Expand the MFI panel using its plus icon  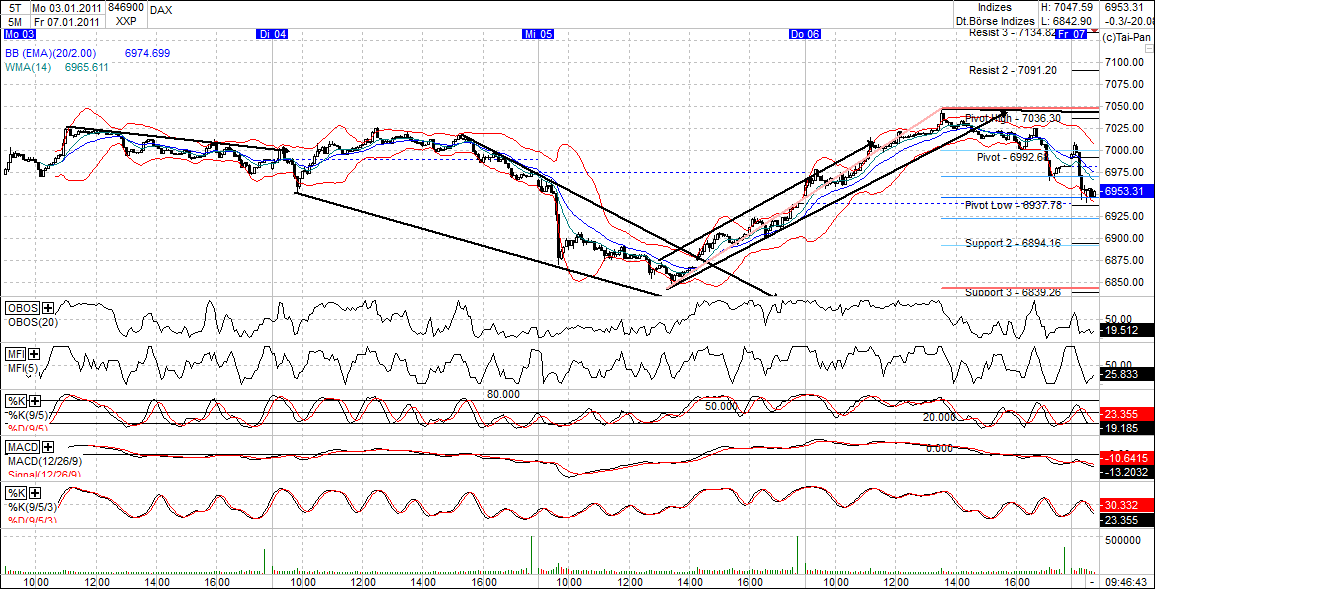[33, 354]
